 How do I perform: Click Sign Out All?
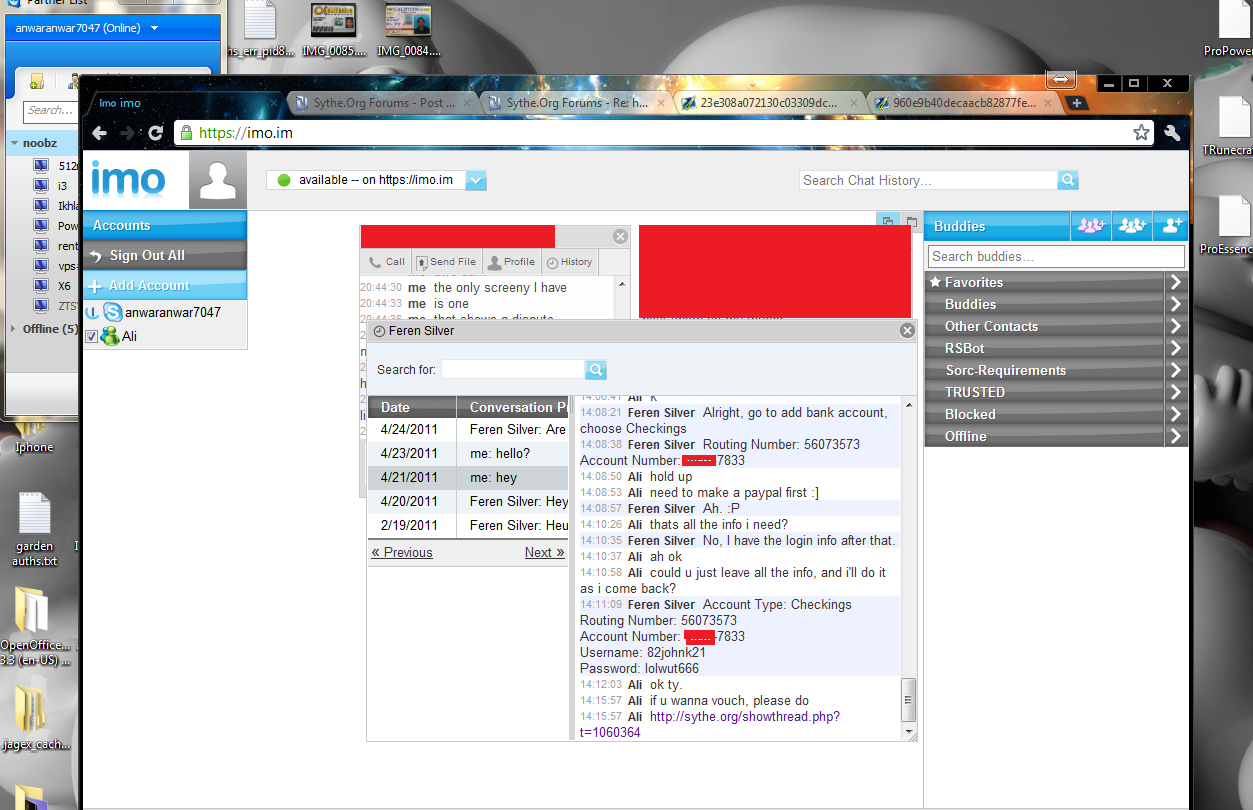pyautogui.click(x=165, y=255)
